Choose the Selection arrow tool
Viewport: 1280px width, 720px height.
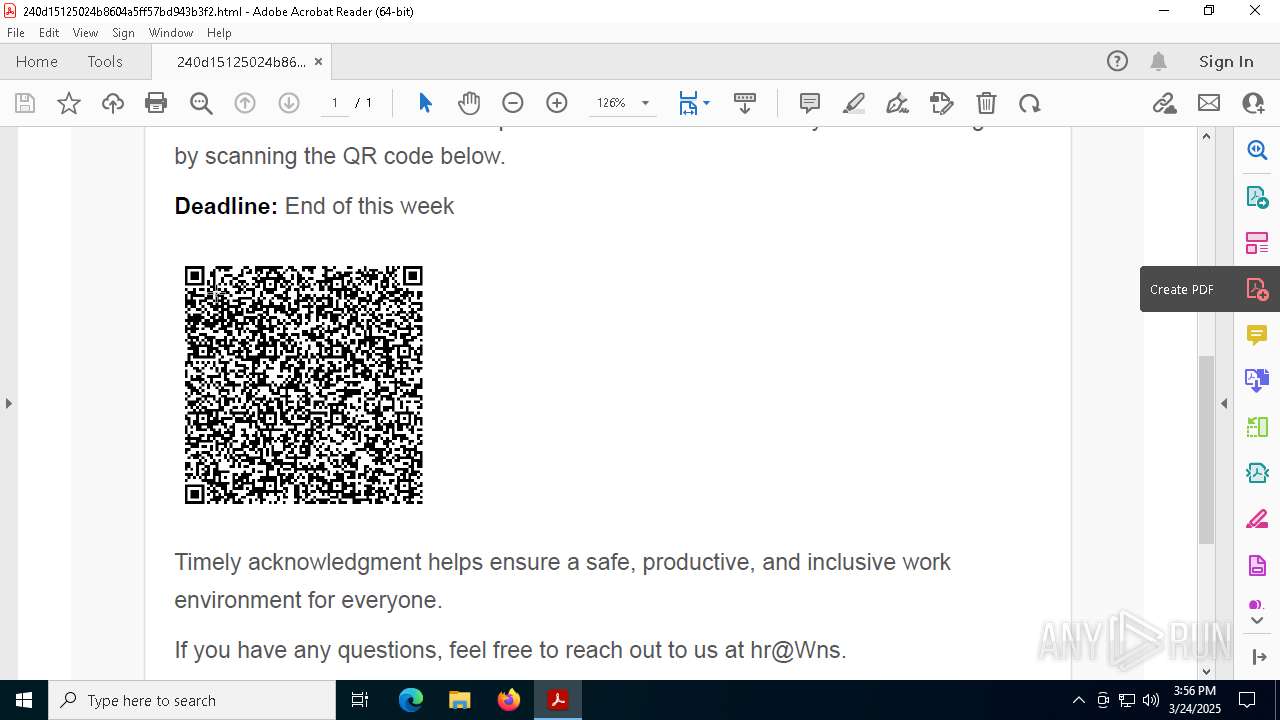click(425, 103)
